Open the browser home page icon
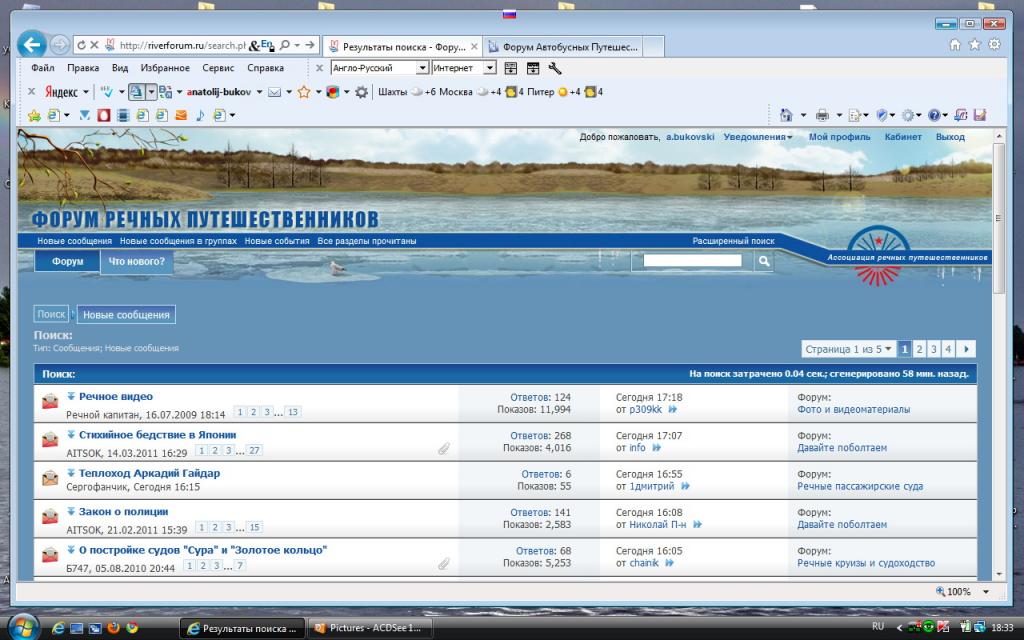Image resolution: width=1024 pixels, height=640 pixels. tap(955, 45)
